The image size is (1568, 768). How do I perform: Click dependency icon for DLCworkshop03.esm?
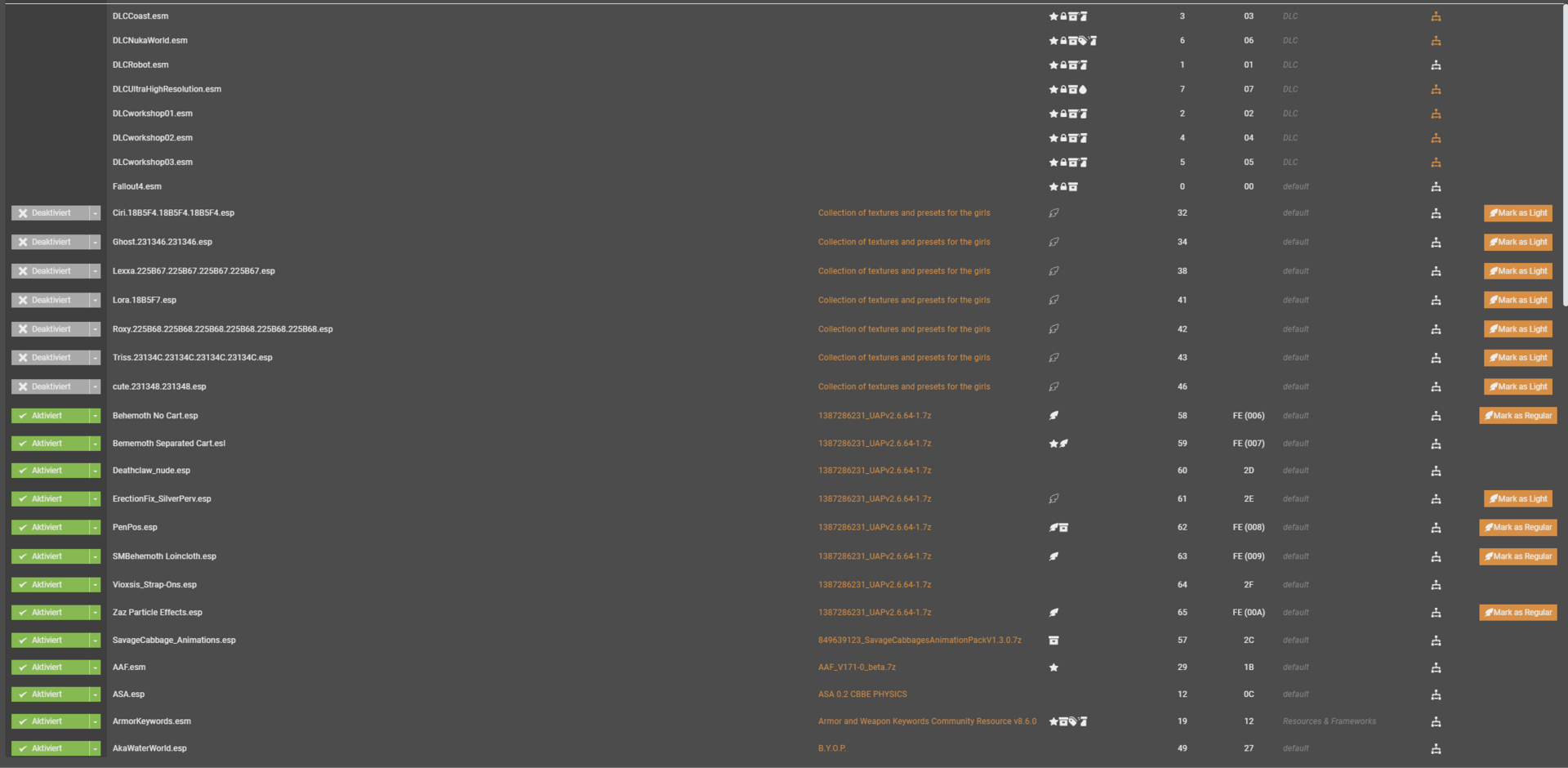pos(1436,163)
